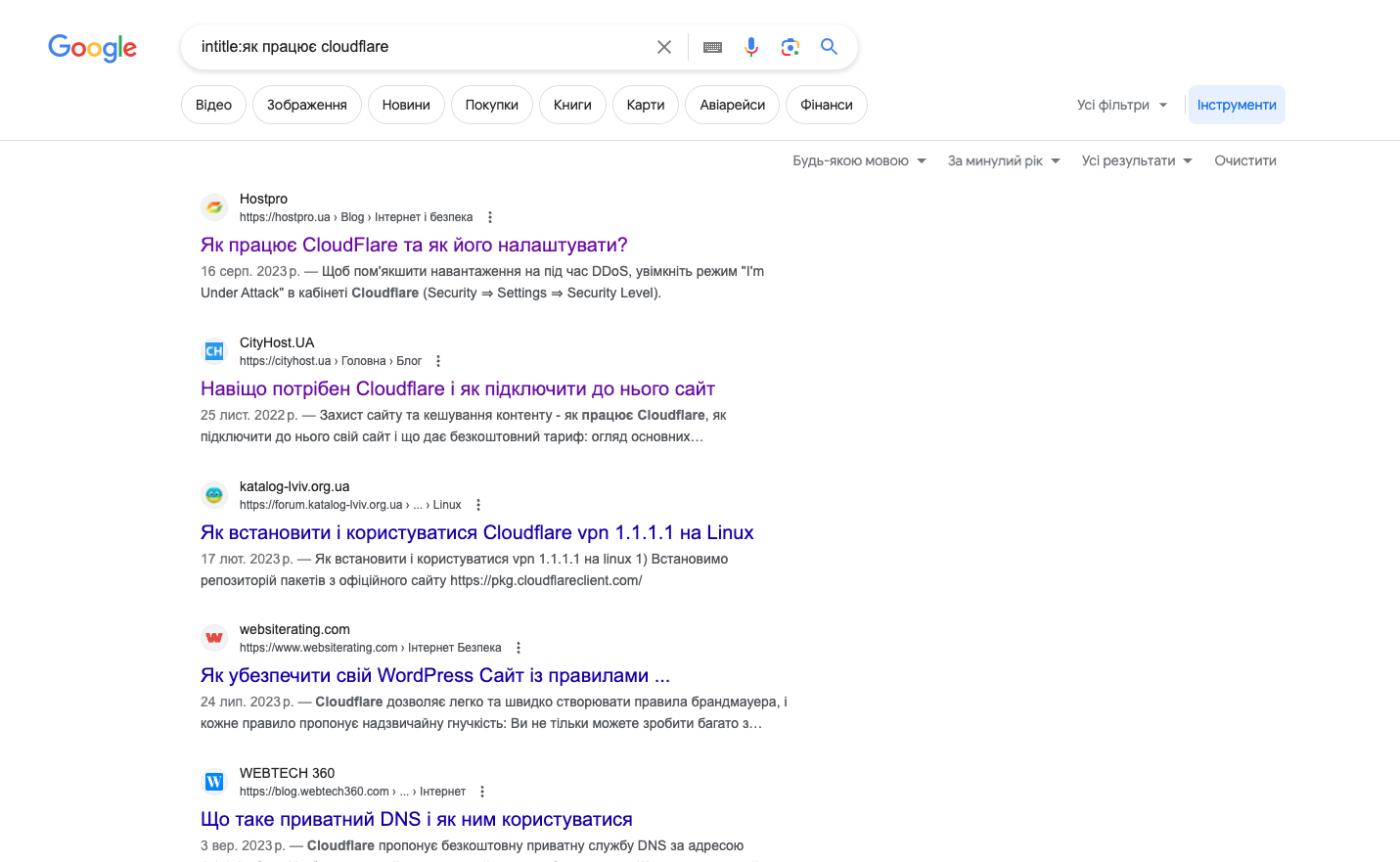Image resolution: width=1400 pixels, height=862 pixels.
Task: Switch to the Авіарейси tab
Action: pyautogui.click(x=733, y=105)
